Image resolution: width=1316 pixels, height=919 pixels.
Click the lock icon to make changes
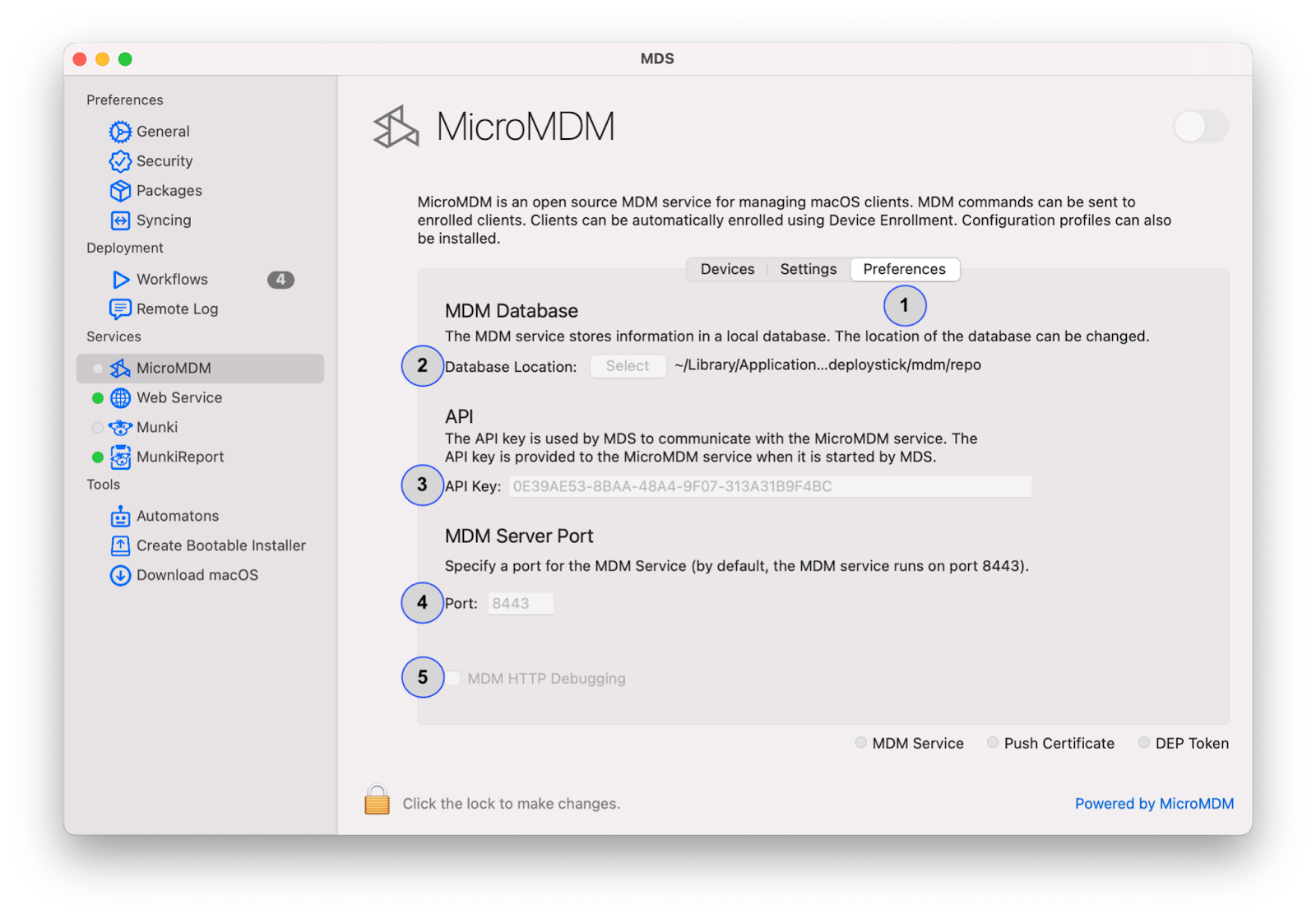pos(377,800)
